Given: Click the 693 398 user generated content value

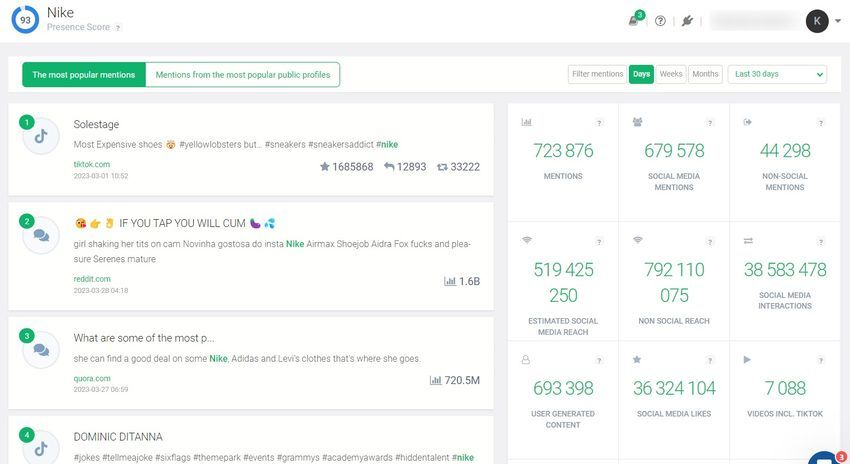Looking at the screenshot, I should pos(563,388).
